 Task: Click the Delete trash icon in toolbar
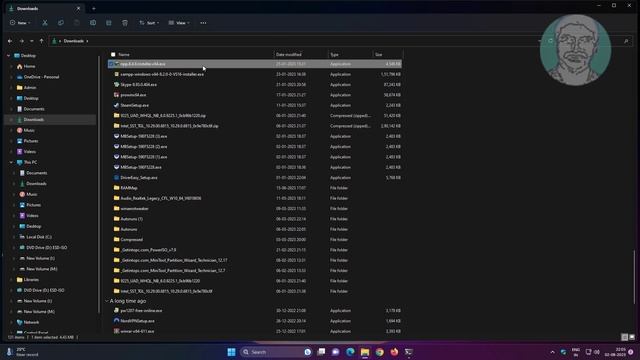tap(125, 23)
